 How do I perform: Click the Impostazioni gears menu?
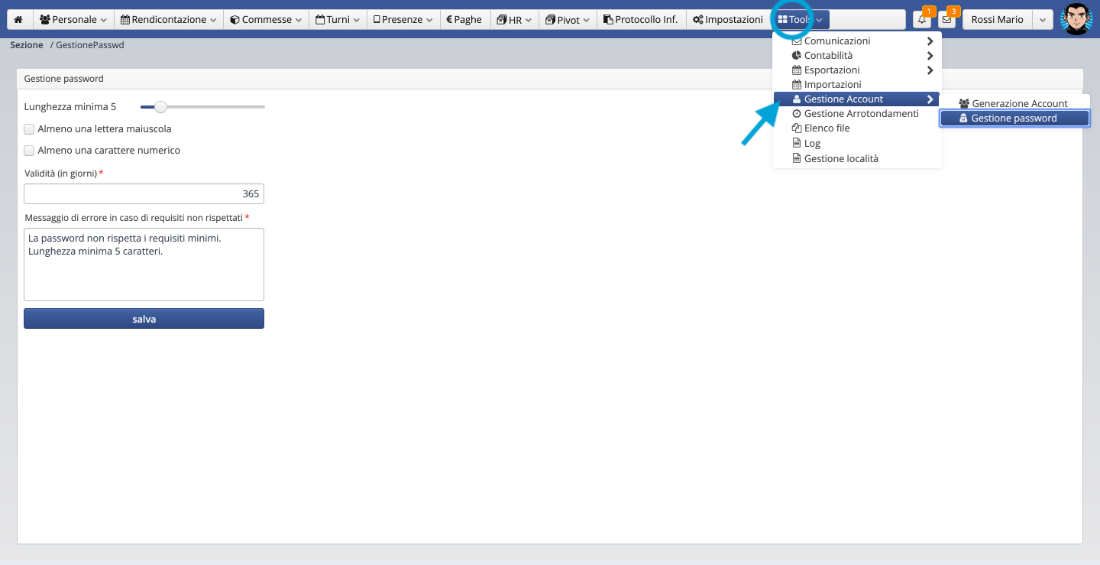coord(727,19)
